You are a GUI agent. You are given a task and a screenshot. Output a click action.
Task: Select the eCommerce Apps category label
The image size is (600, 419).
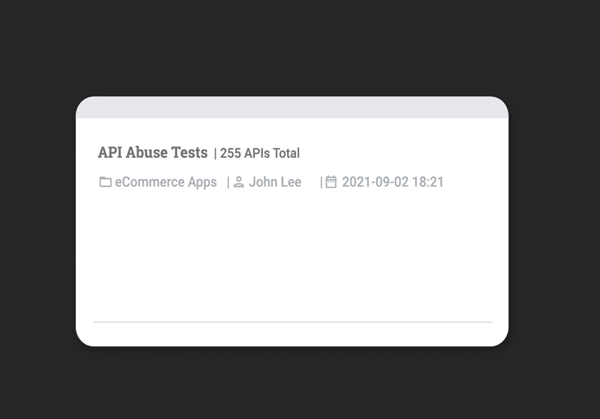click(x=166, y=182)
